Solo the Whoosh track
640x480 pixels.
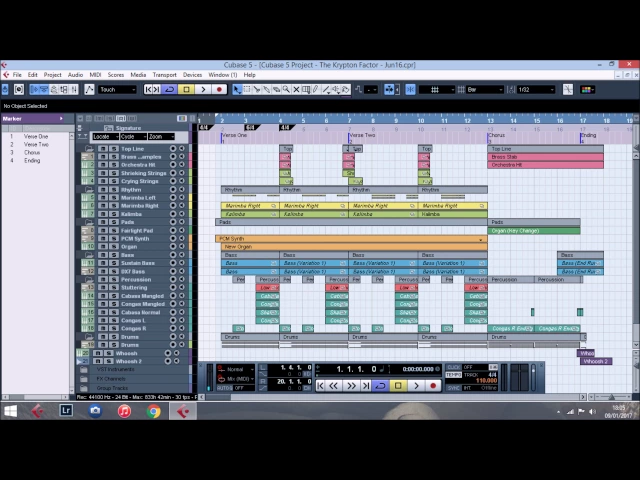tap(109, 353)
